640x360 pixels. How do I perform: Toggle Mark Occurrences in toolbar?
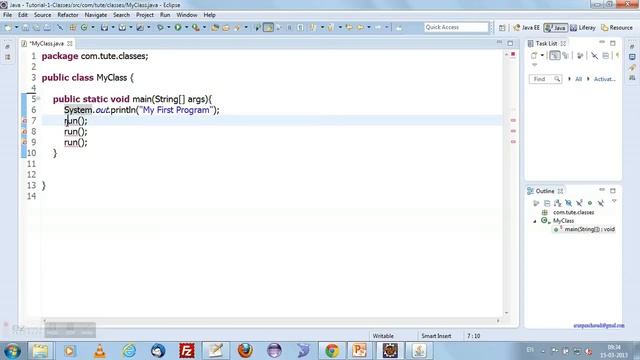pos(268,27)
